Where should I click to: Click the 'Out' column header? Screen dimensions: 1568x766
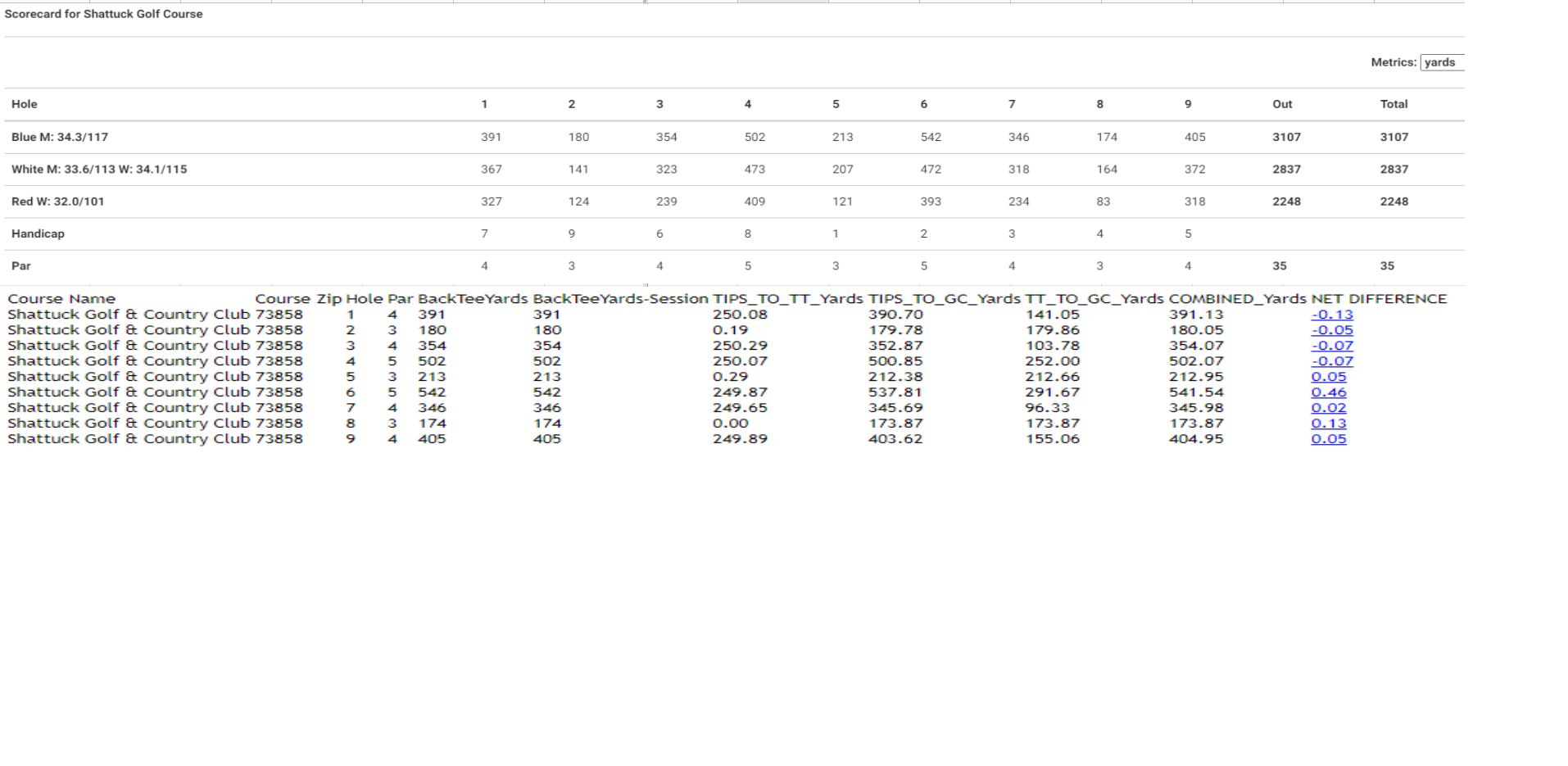1282,104
